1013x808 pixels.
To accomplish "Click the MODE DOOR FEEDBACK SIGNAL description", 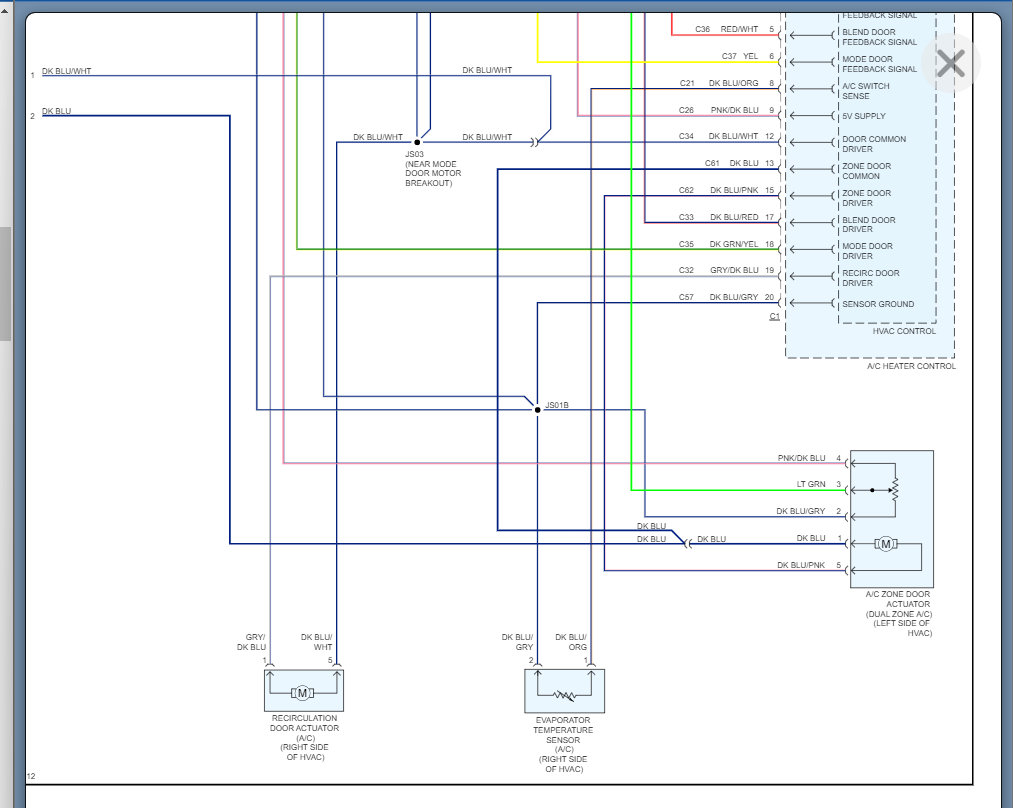I will [879, 64].
